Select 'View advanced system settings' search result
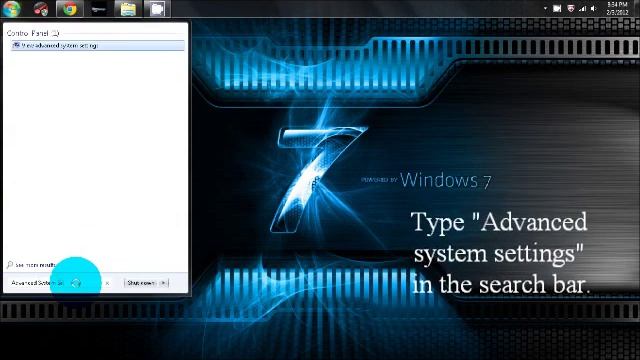This screenshot has width=640, height=360. pos(98,46)
